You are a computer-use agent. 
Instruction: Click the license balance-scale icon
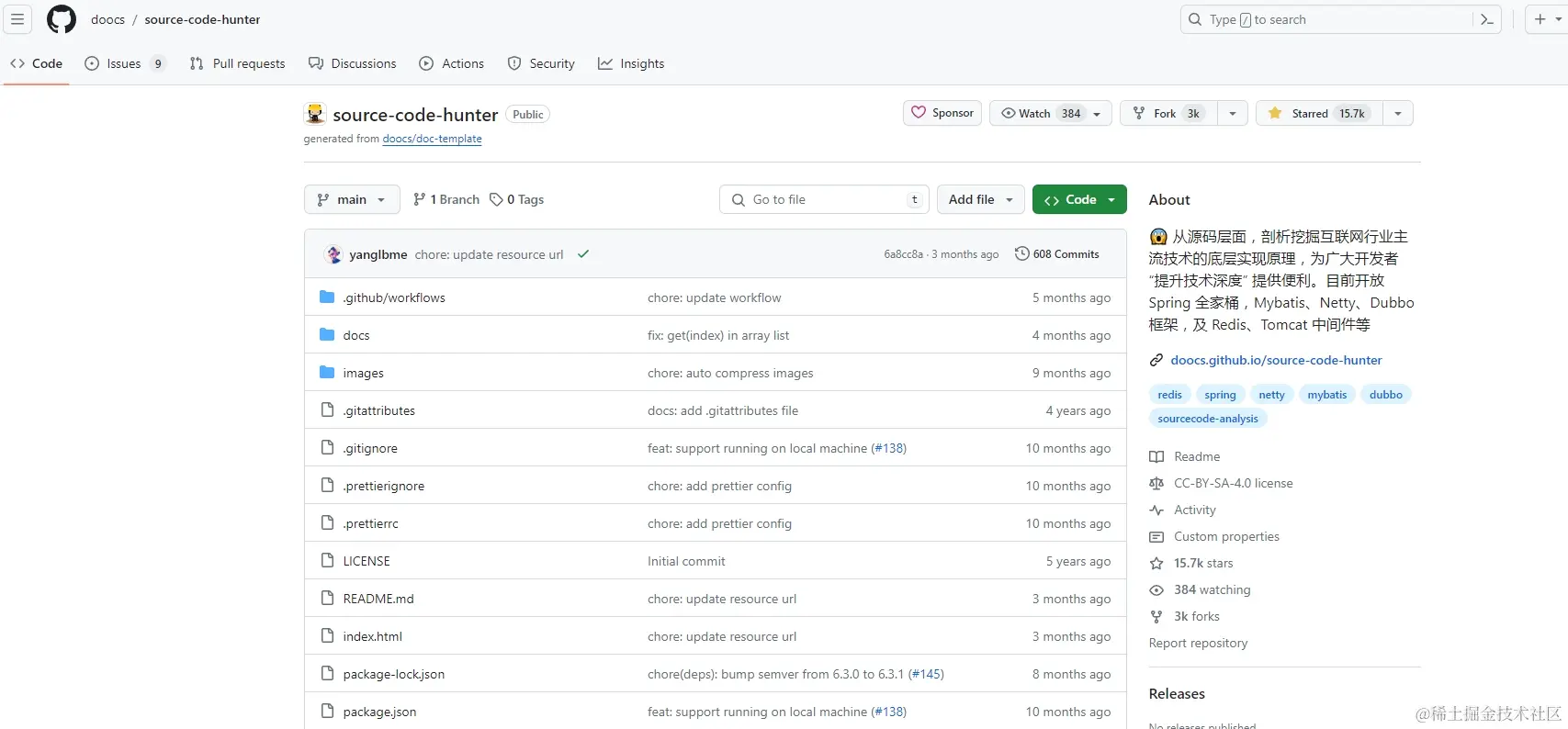(1156, 483)
